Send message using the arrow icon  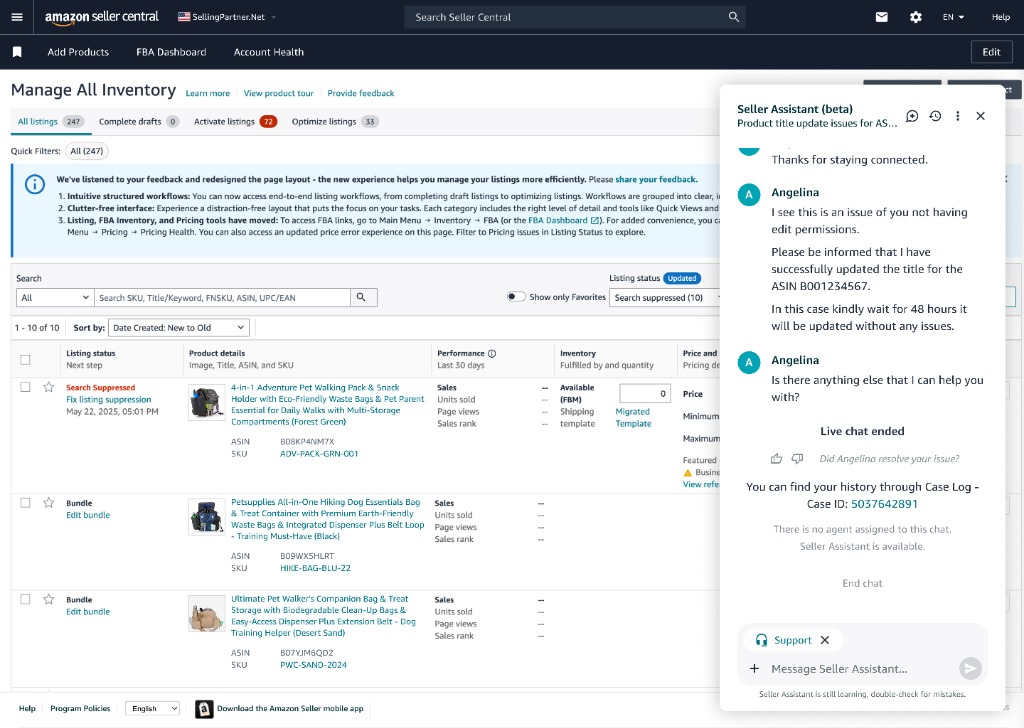(x=969, y=668)
